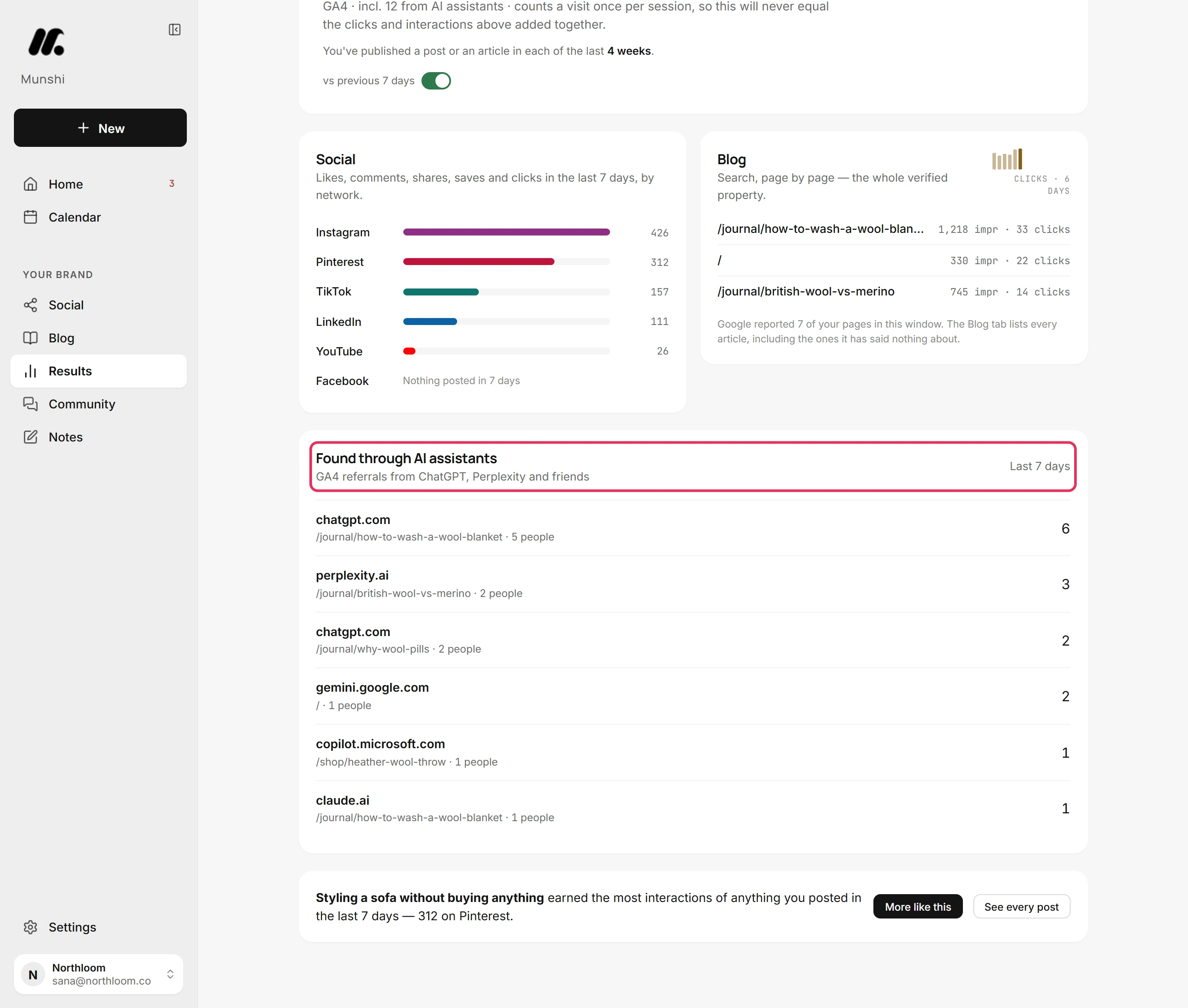Viewport: 1188px width, 1008px height.
Task: Click the More like this button
Action: (918, 907)
